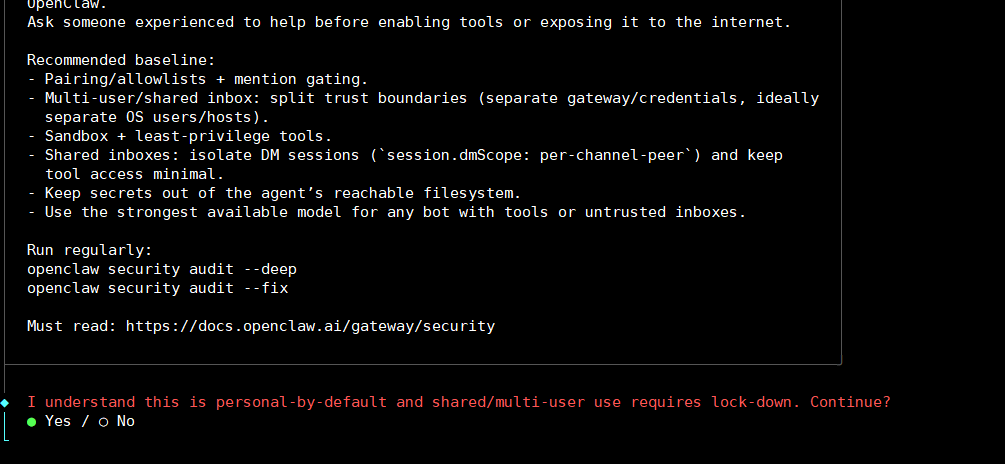
Task: Click the 'No' answer text
Action: tap(126, 422)
